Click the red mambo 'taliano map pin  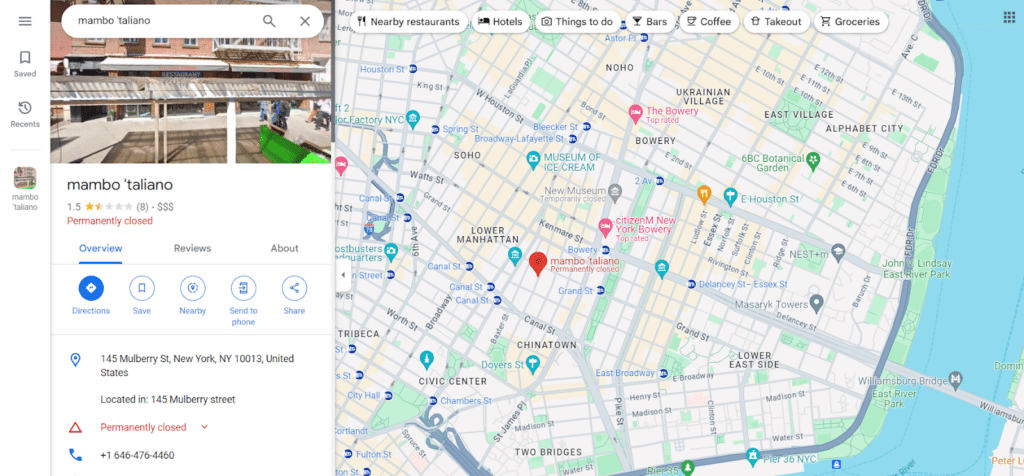point(537,264)
